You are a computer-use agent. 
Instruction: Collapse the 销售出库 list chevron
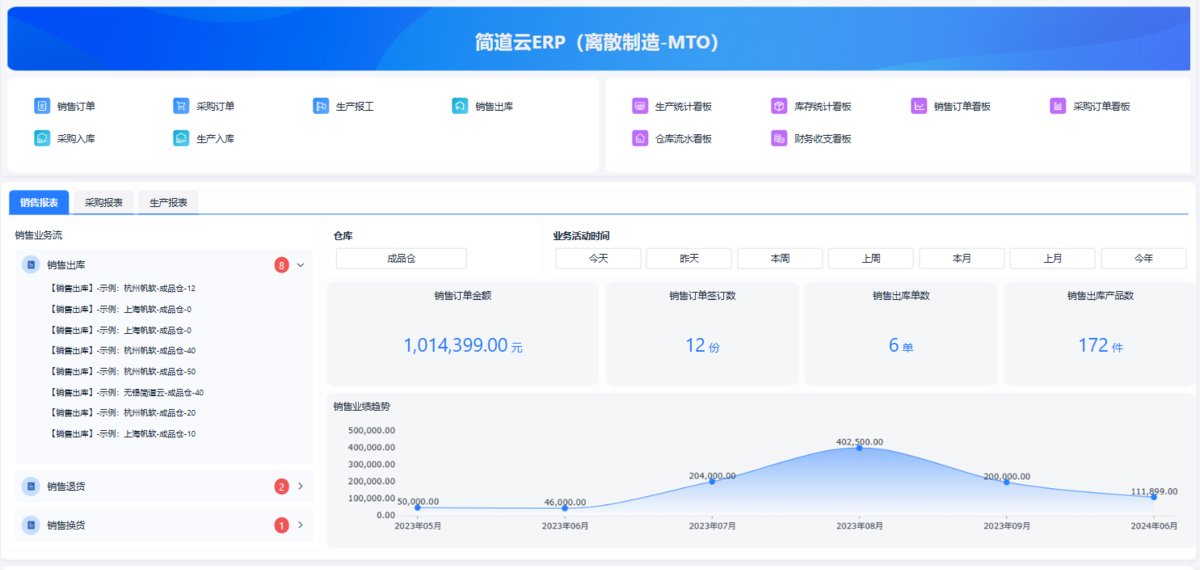point(300,265)
